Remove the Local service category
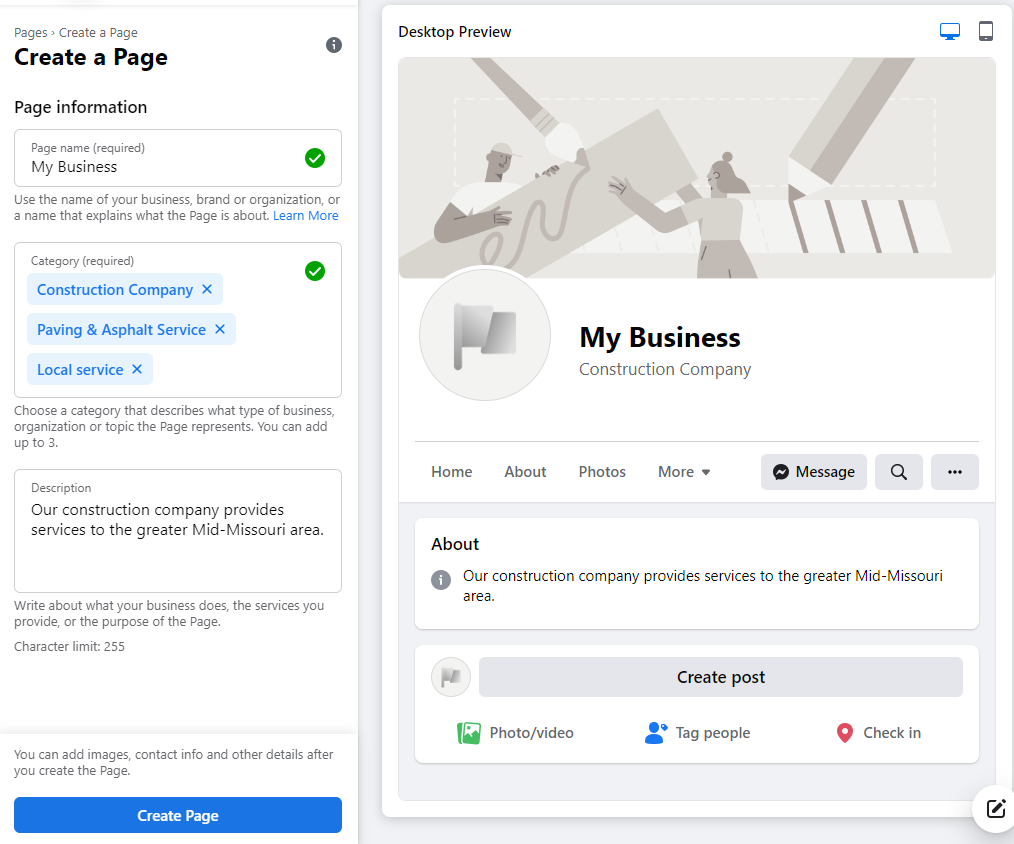Viewport: 1014px width, 844px height. coord(137,369)
